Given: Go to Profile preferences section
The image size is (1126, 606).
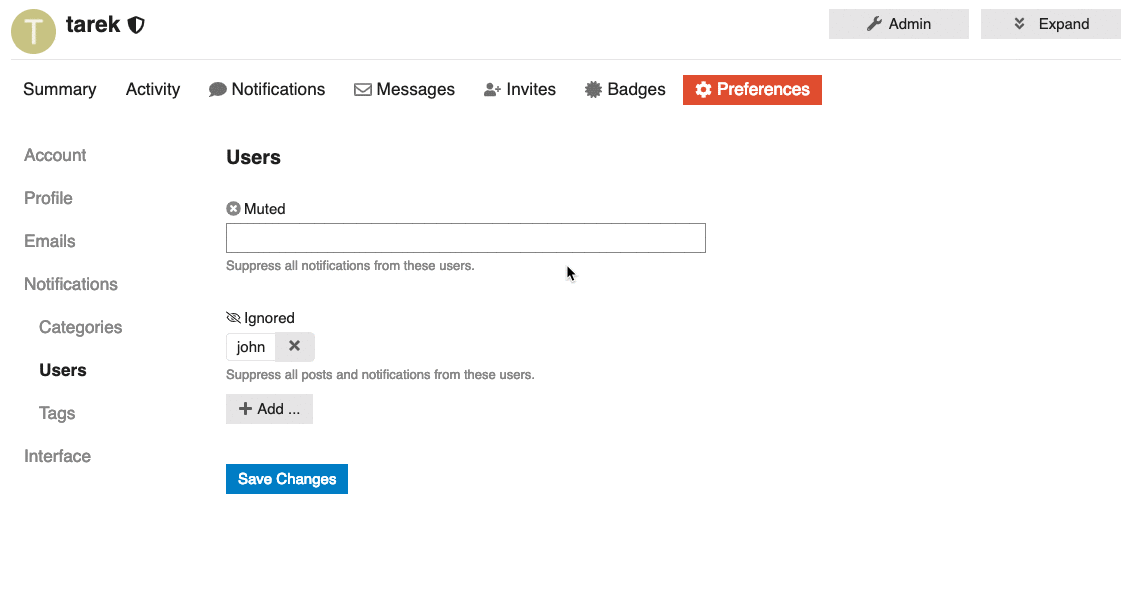Looking at the screenshot, I should click(x=48, y=198).
